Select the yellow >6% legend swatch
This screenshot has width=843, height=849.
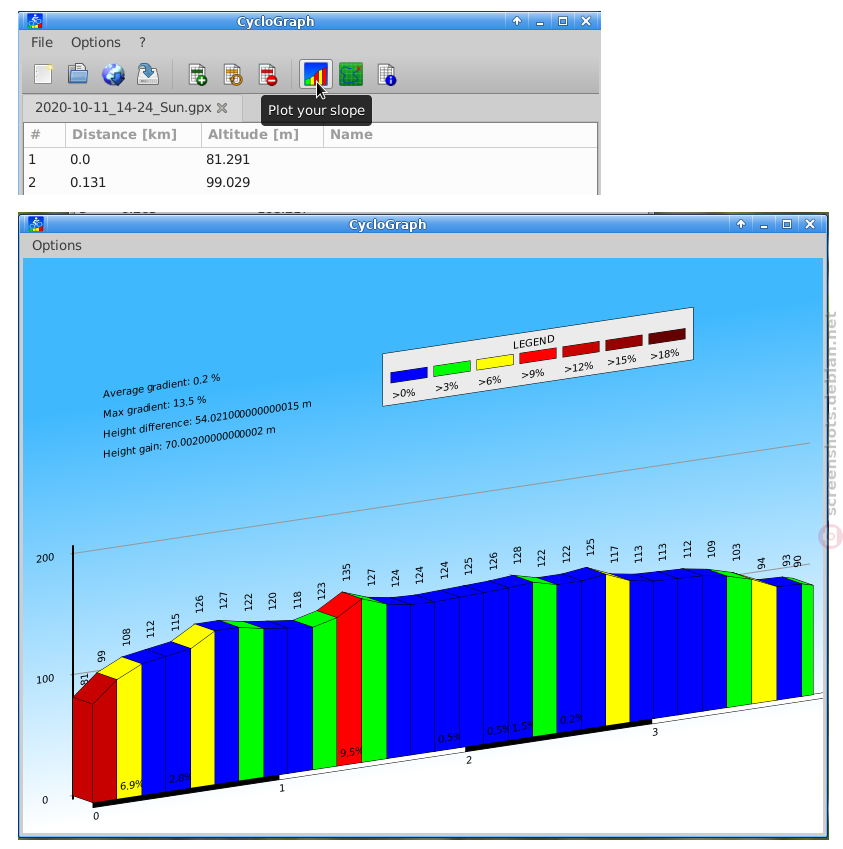coord(495,362)
